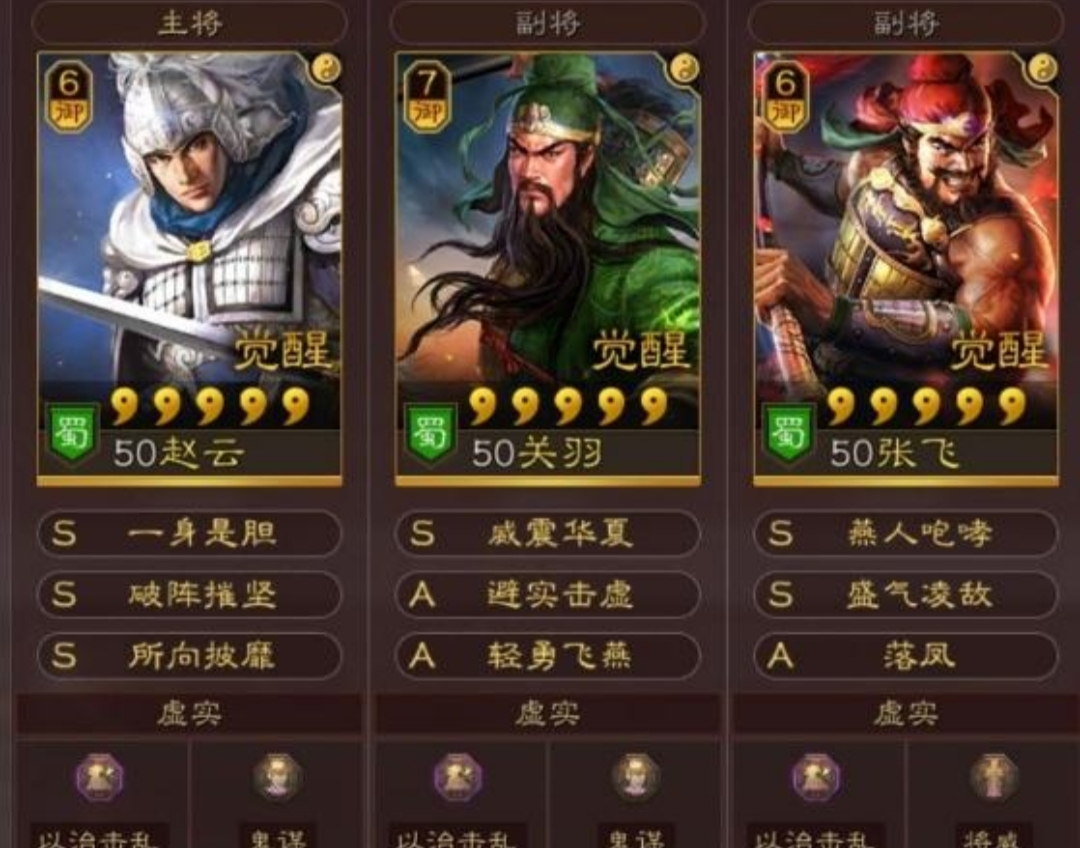Click the green 蜀 faction badge on 关羽
This screenshot has height=848, width=1080.
coord(430,434)
